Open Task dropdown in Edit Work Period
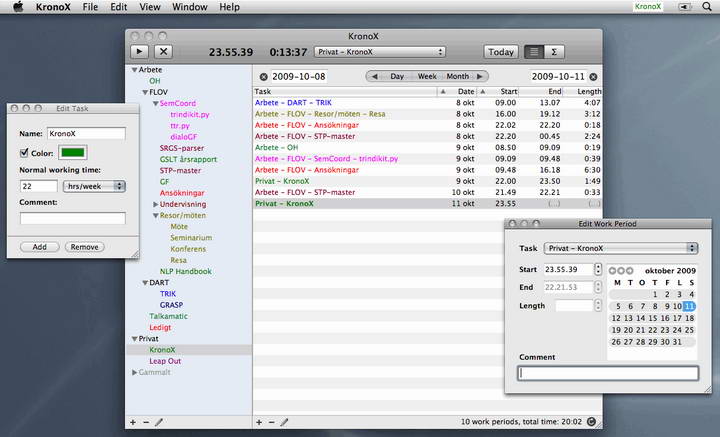Screen dimensions: 720x437 620,247
